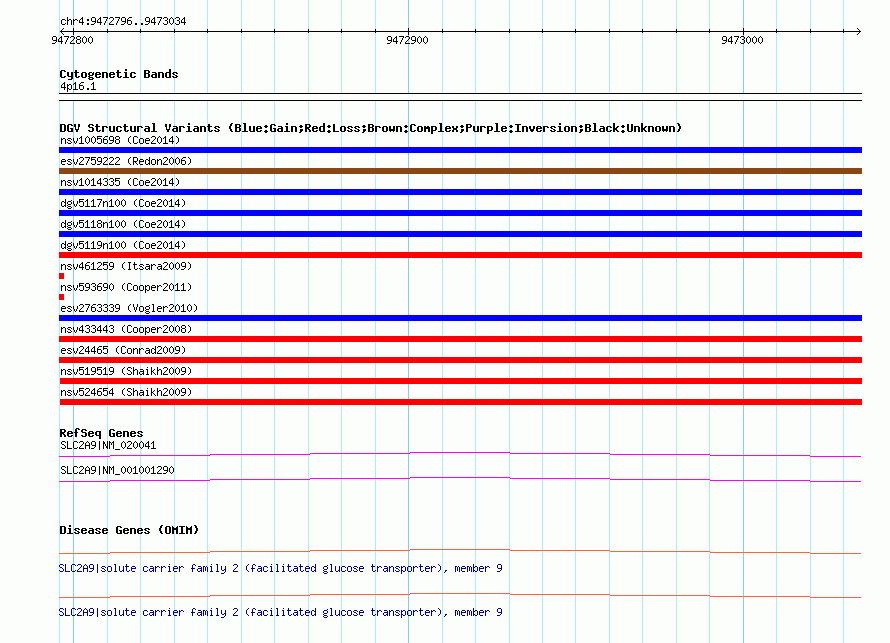
Task: Open variant nsv524654 (Shaikh2009) label
Action: [x=126, y=392]
